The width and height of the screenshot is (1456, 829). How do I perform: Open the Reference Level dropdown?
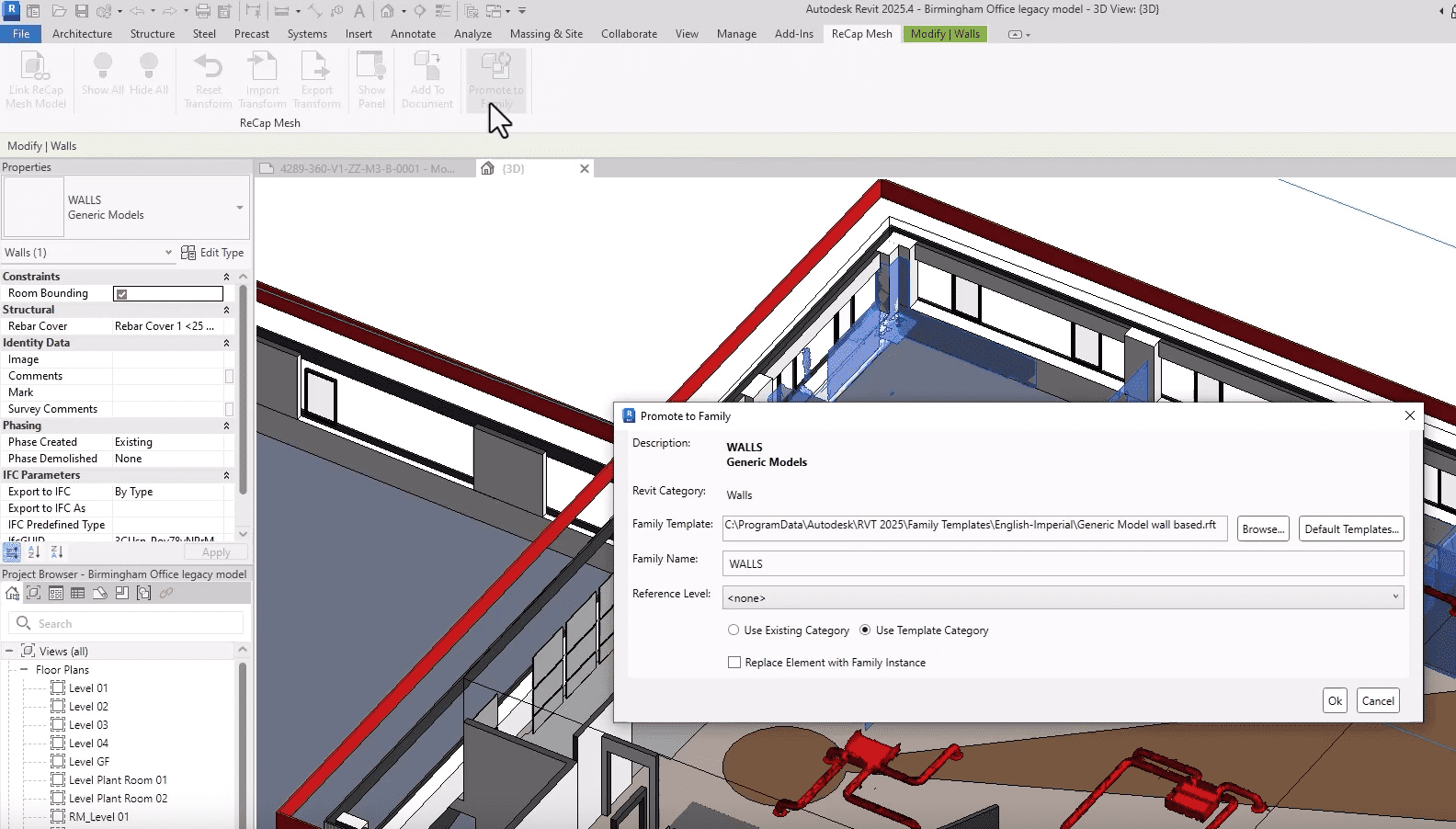pyautogui.click(x=1063, y=597)
